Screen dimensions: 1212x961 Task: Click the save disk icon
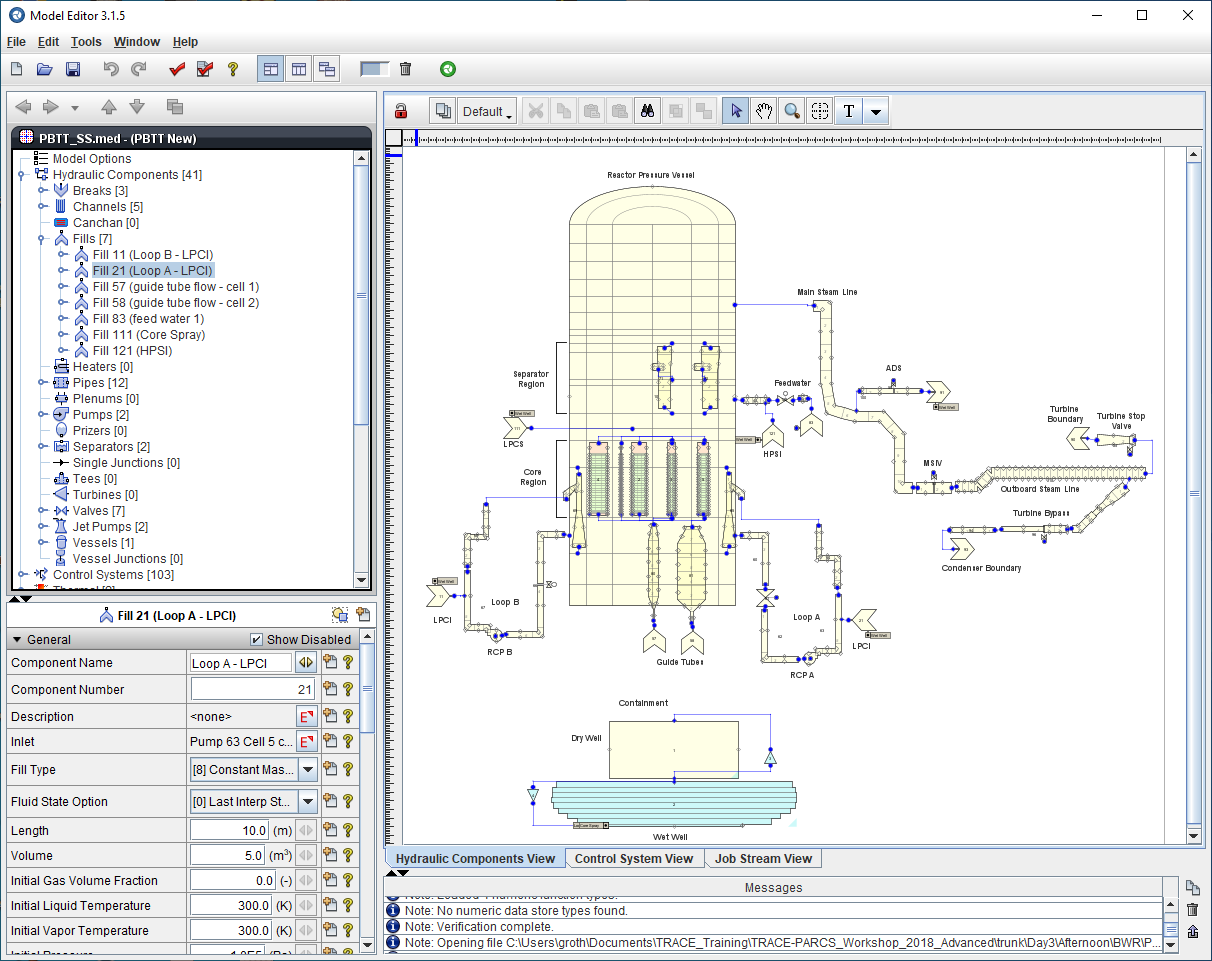(x=73, y=69)
